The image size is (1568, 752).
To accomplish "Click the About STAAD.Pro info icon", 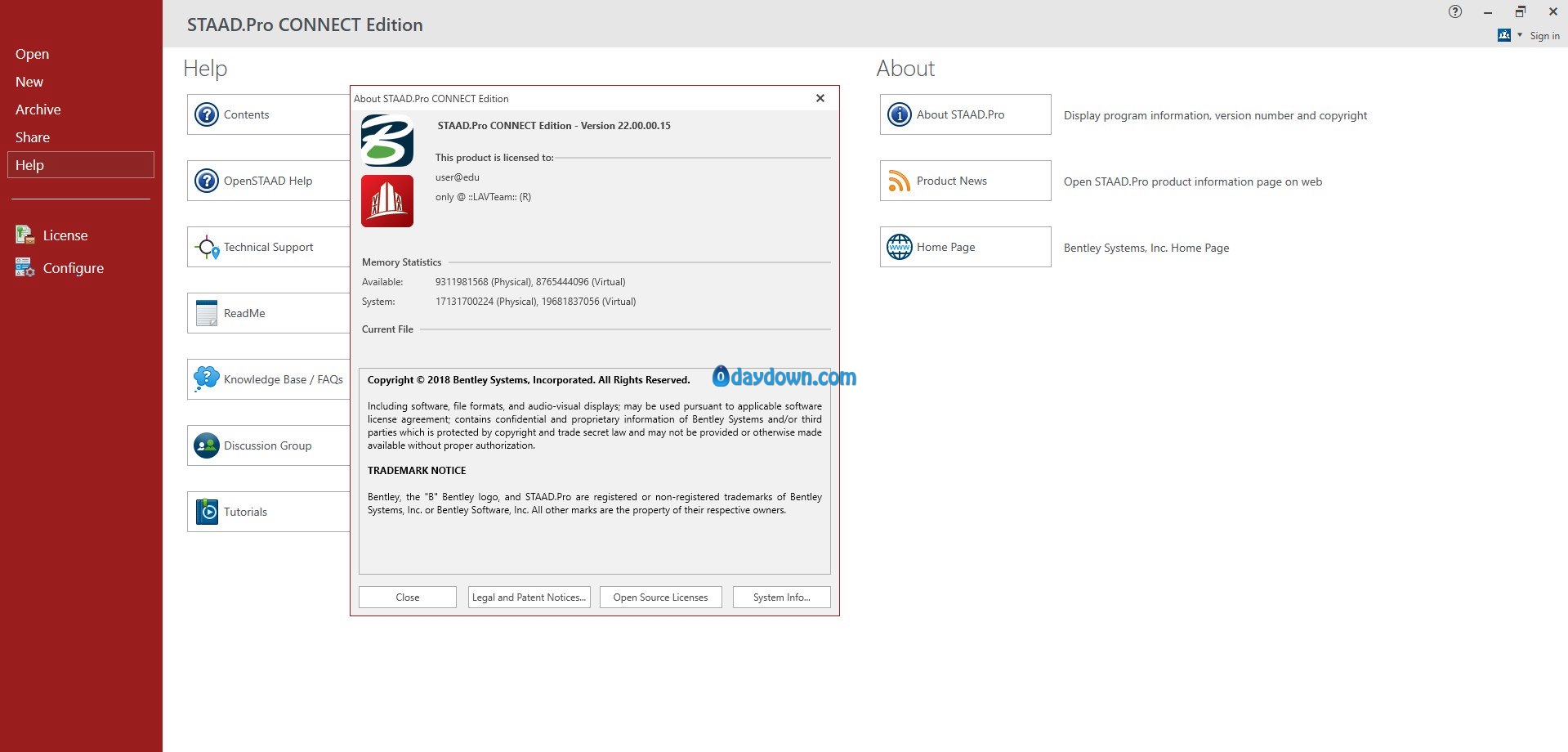I will tap(900, 114).
